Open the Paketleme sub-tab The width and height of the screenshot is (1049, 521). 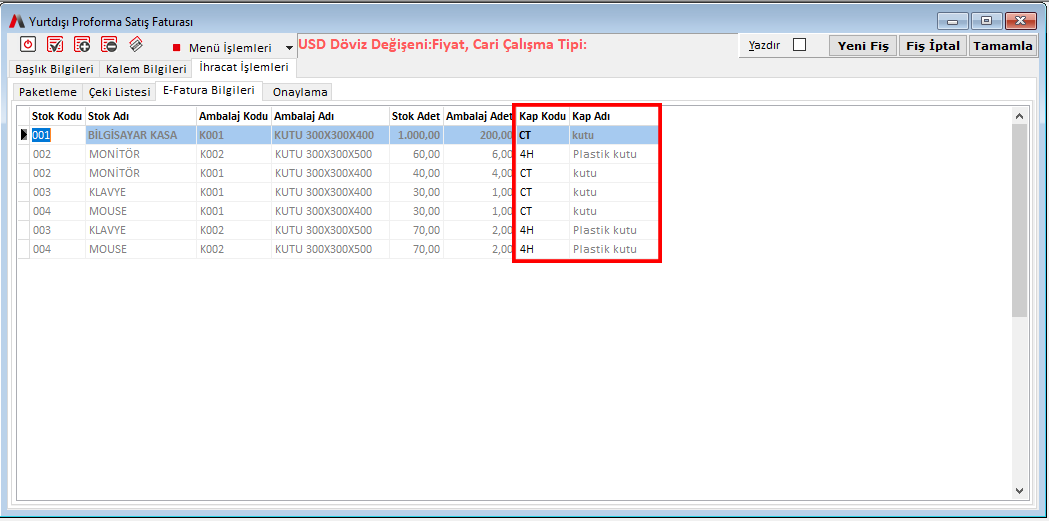pyautogui.click(x=47, y=92)
